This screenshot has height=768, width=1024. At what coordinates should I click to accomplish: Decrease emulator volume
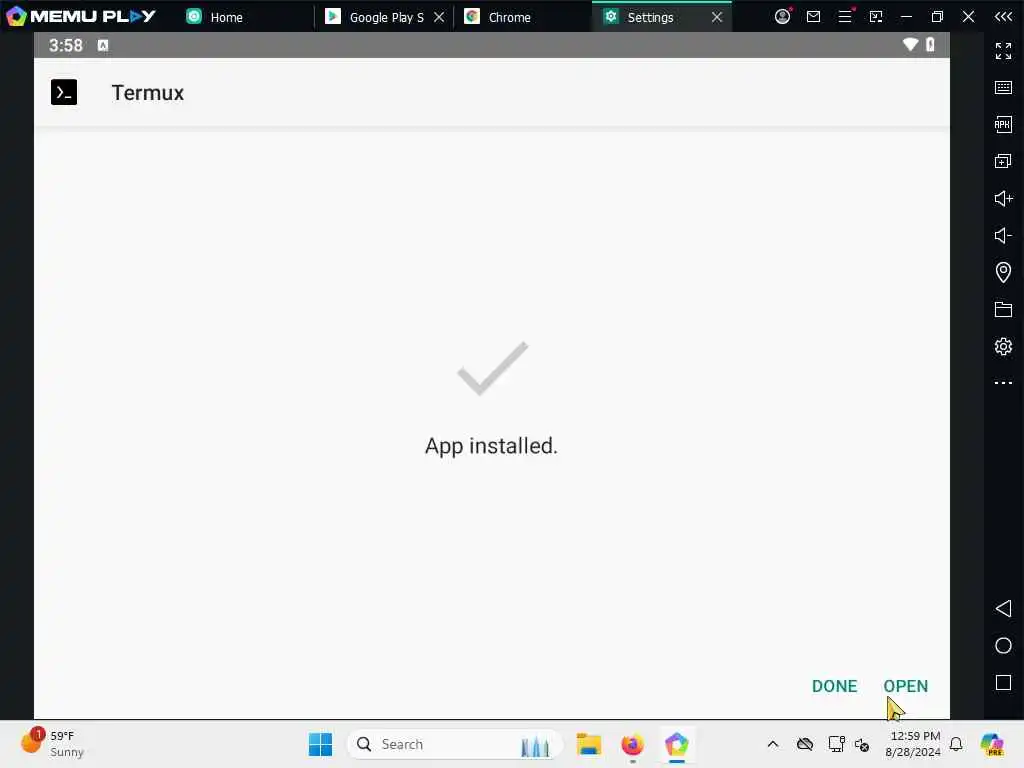[1003, 235]
